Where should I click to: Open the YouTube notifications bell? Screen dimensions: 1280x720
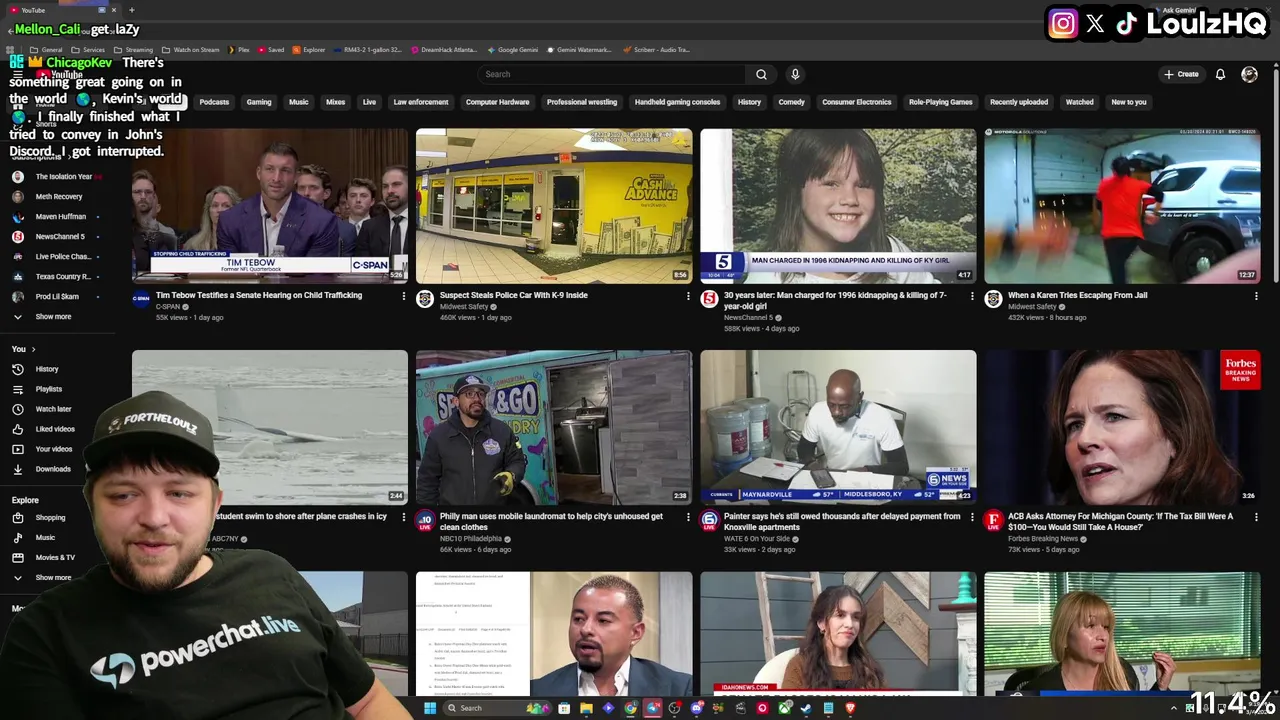tap(1220, 74)
